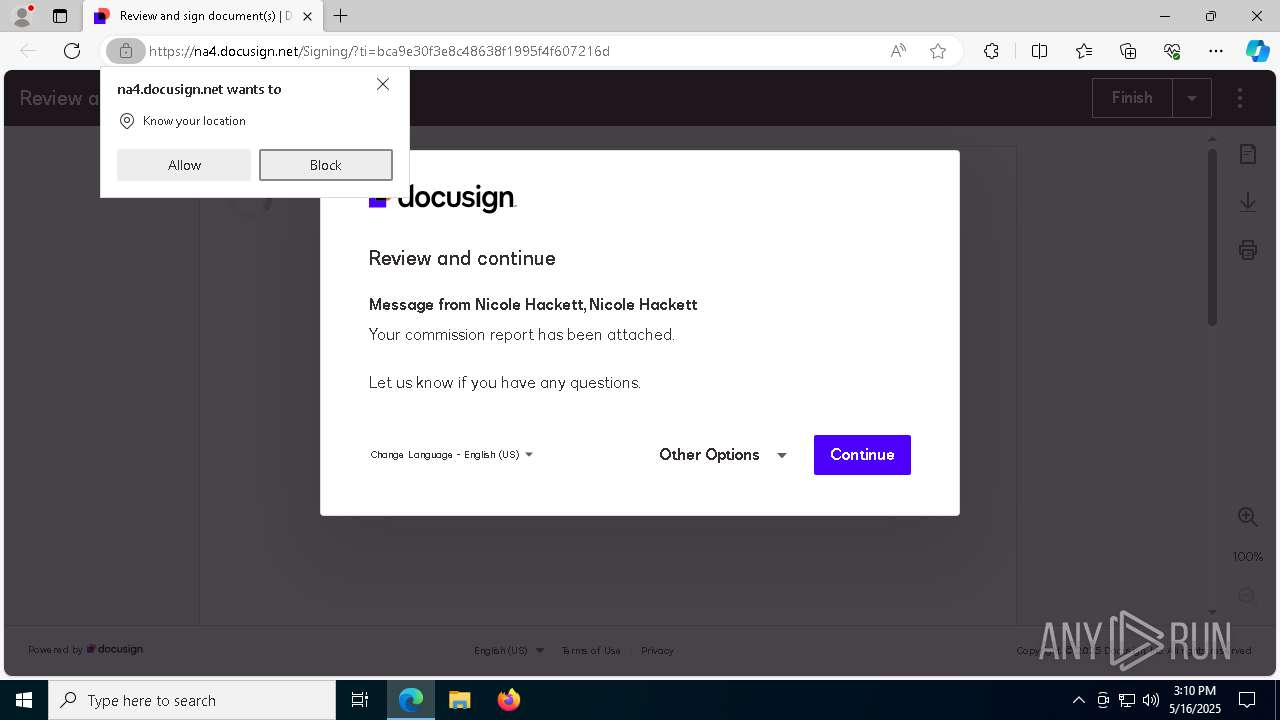The image size is (1280, 720).
Task: Click the Continue button
Action: pos(862,455)
